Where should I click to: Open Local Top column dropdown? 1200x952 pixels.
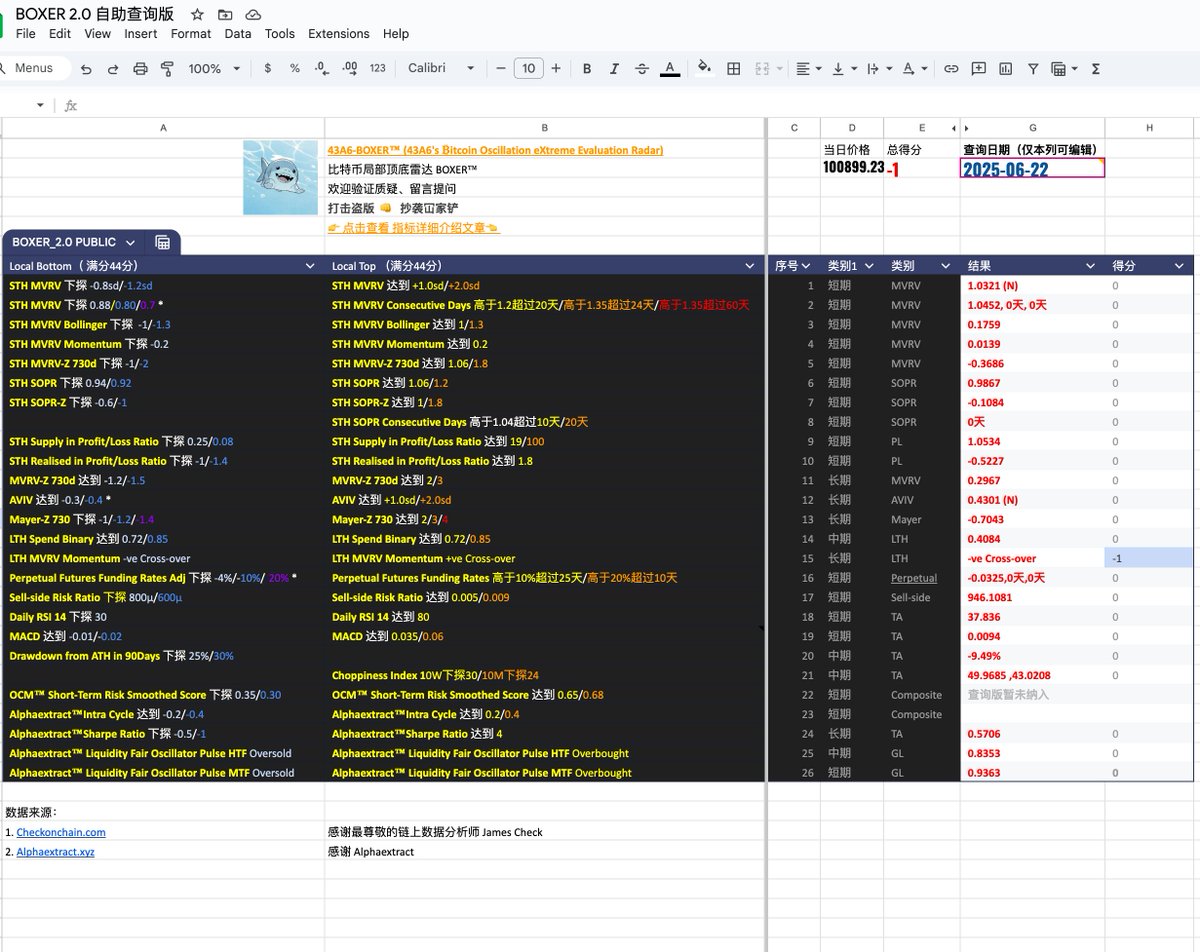[750, 266]
